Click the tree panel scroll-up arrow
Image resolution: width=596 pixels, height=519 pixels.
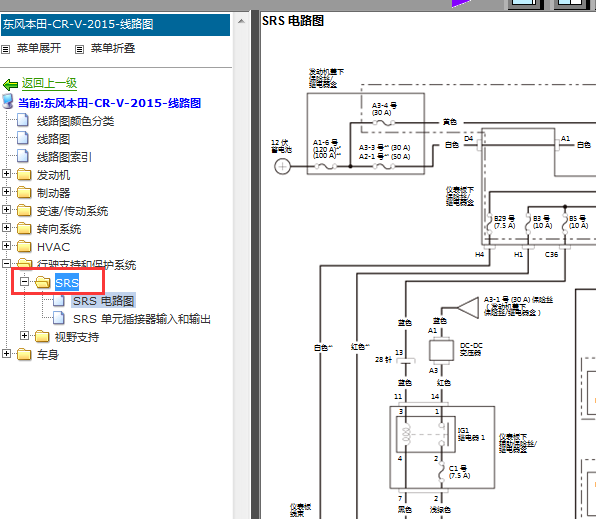pos(241,21)
